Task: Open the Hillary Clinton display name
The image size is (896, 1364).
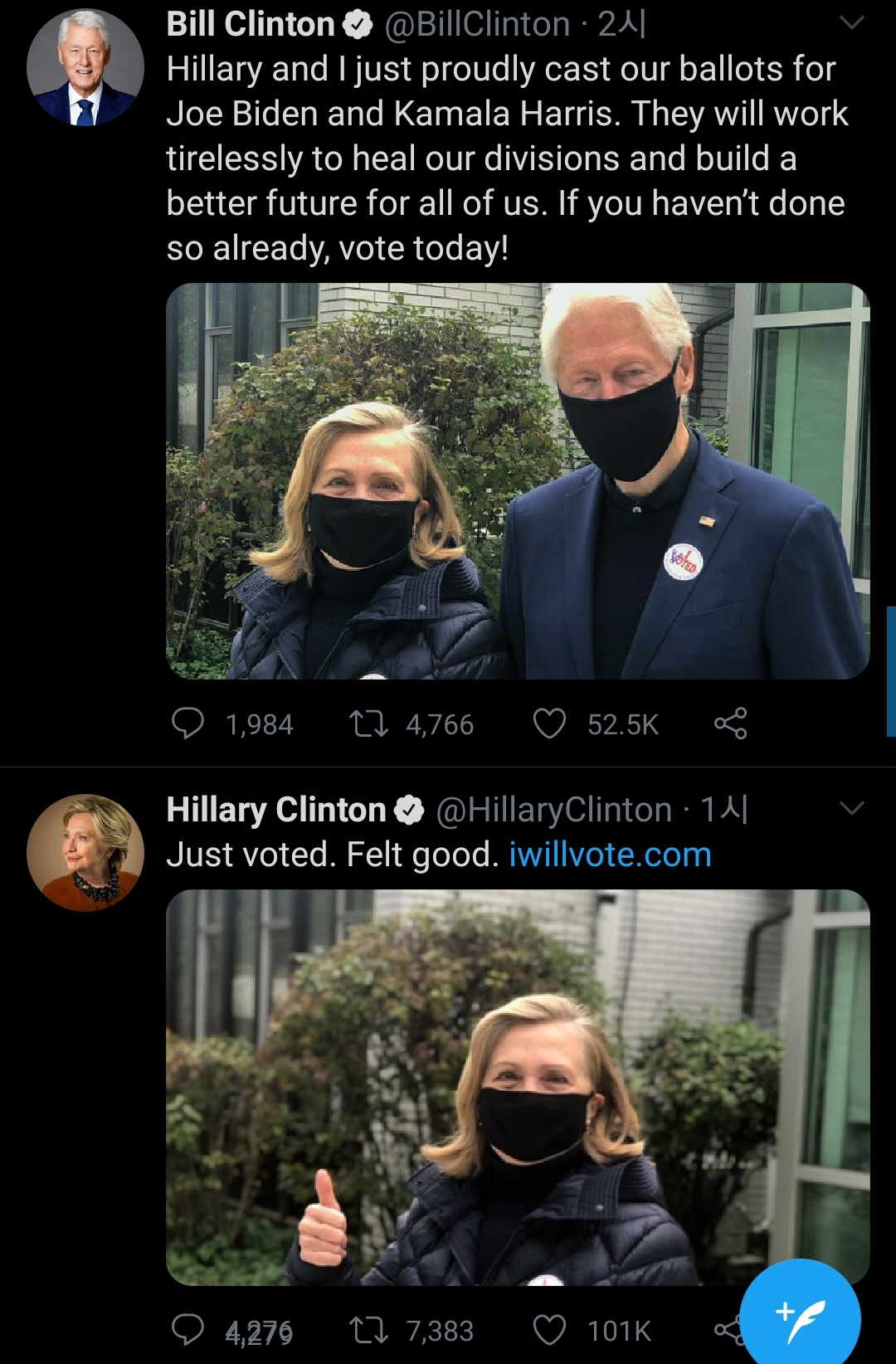Action: [276, 810]
